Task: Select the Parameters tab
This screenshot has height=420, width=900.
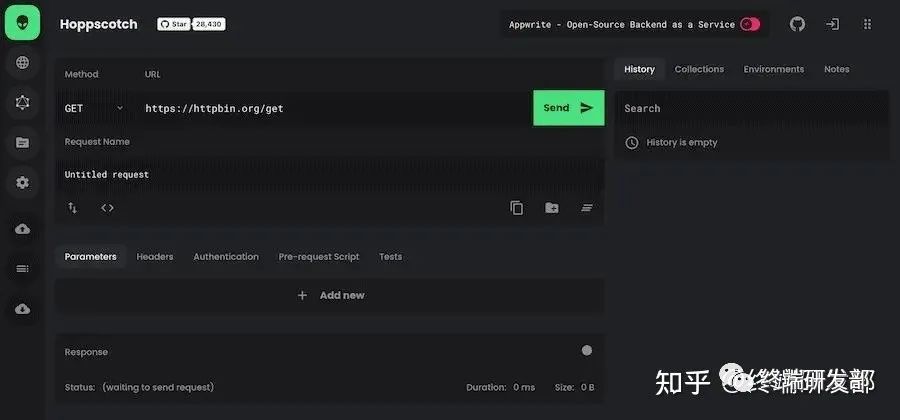Action: coord(91,256)
